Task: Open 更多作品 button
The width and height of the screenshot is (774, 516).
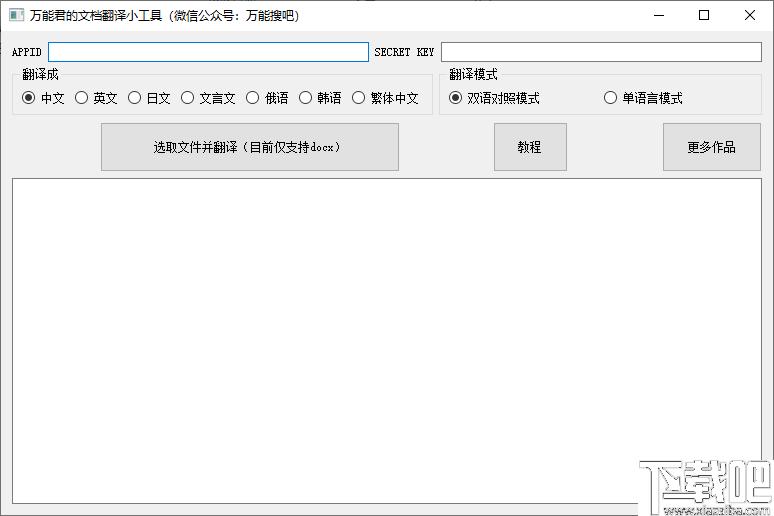Action: 711,147
